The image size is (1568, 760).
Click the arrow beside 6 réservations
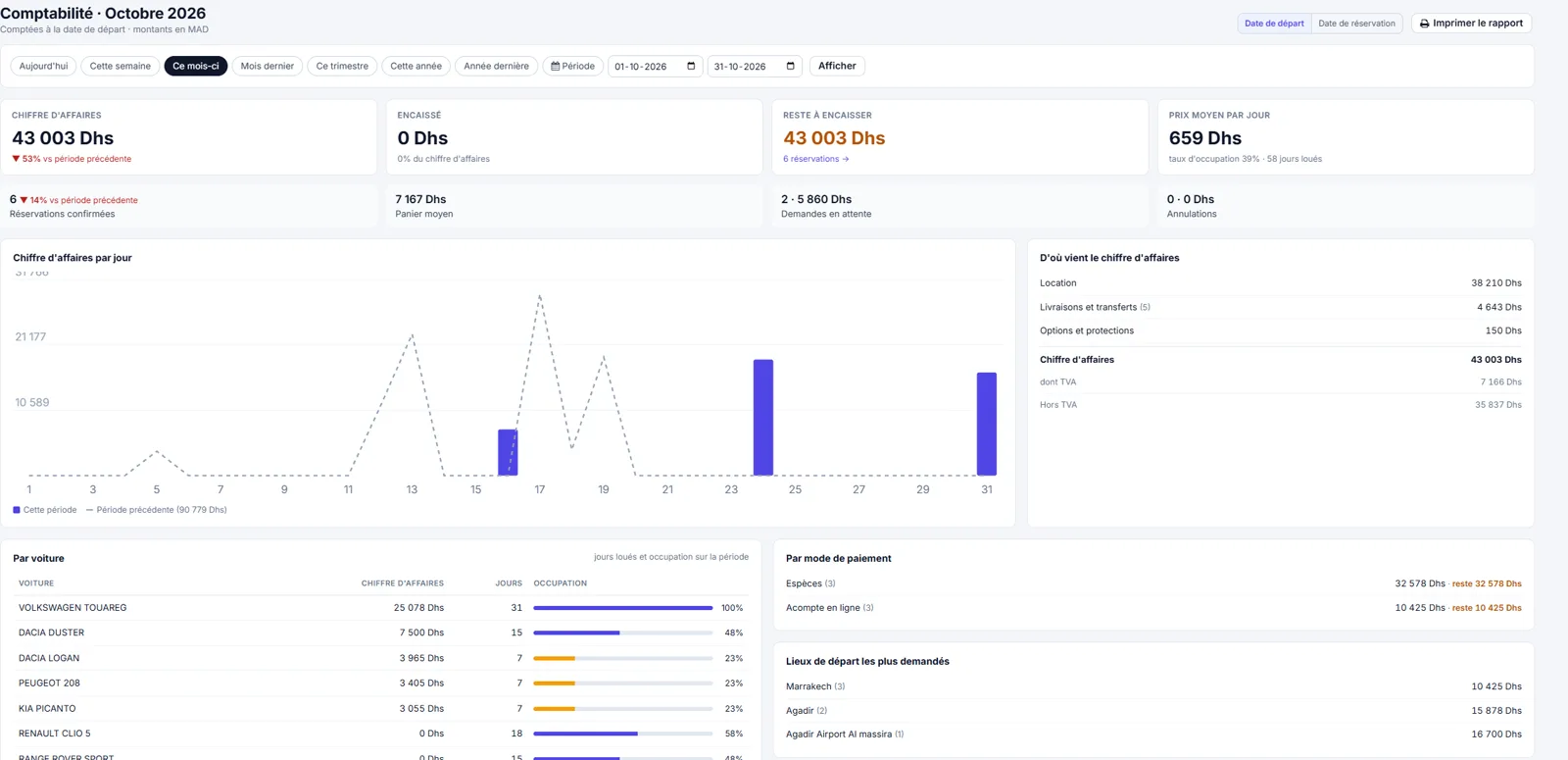[846, 159]
